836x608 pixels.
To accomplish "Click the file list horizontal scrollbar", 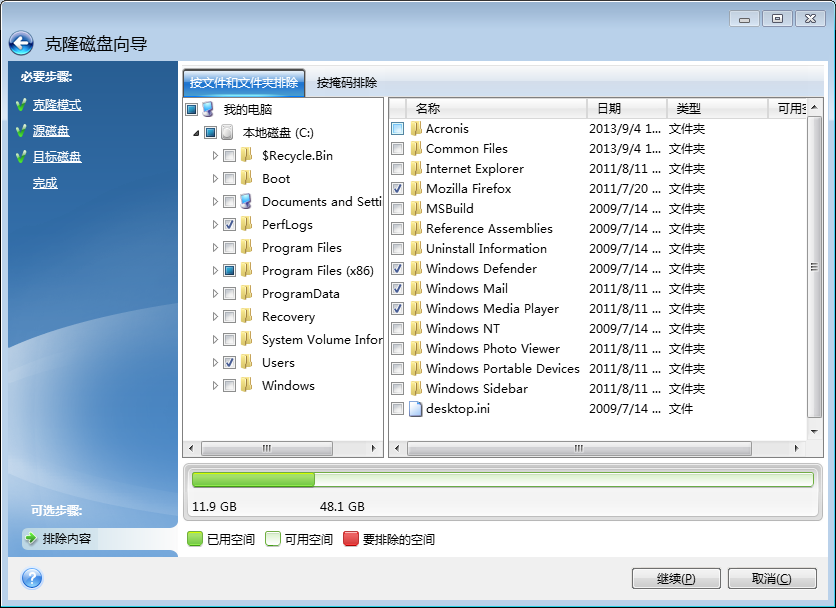I will tap(579, 449).
